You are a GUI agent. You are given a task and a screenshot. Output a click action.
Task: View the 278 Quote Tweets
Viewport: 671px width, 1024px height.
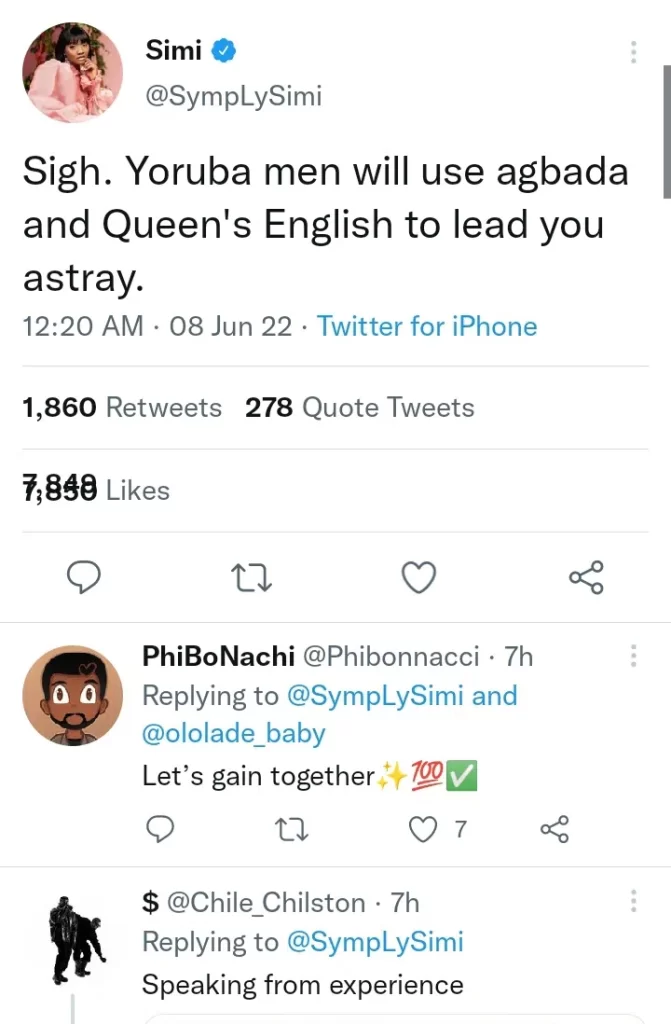coord(360,408)
